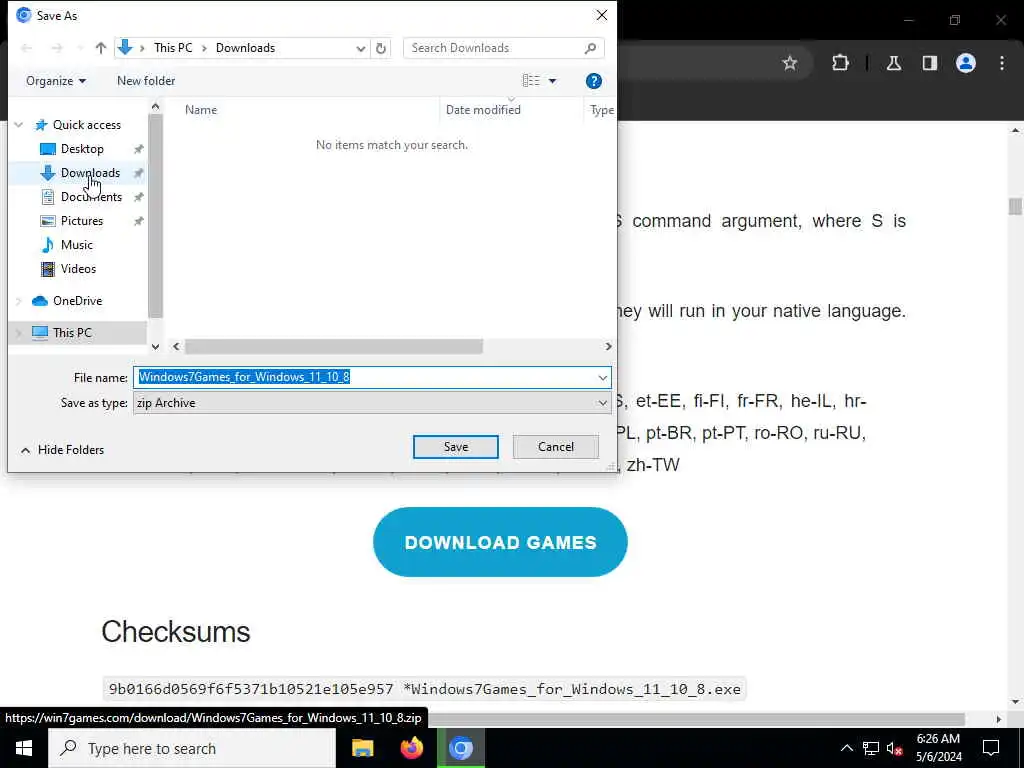Image resolution: width=1024 pixels, height=768 pixels.
Task: Open view options dropdown arrow
Action: click(552, 81)
